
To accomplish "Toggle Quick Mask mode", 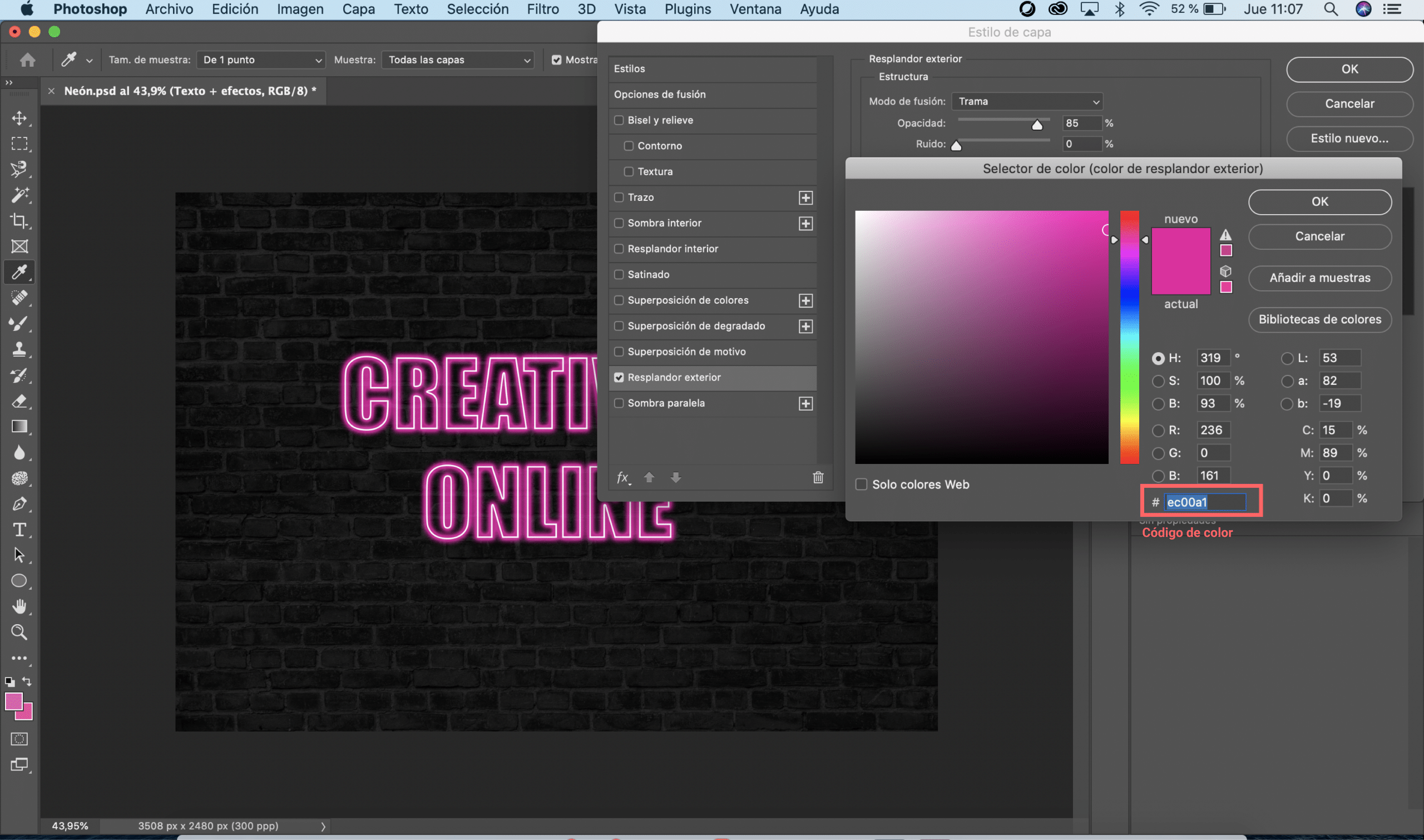I will (x=19, y=739).
